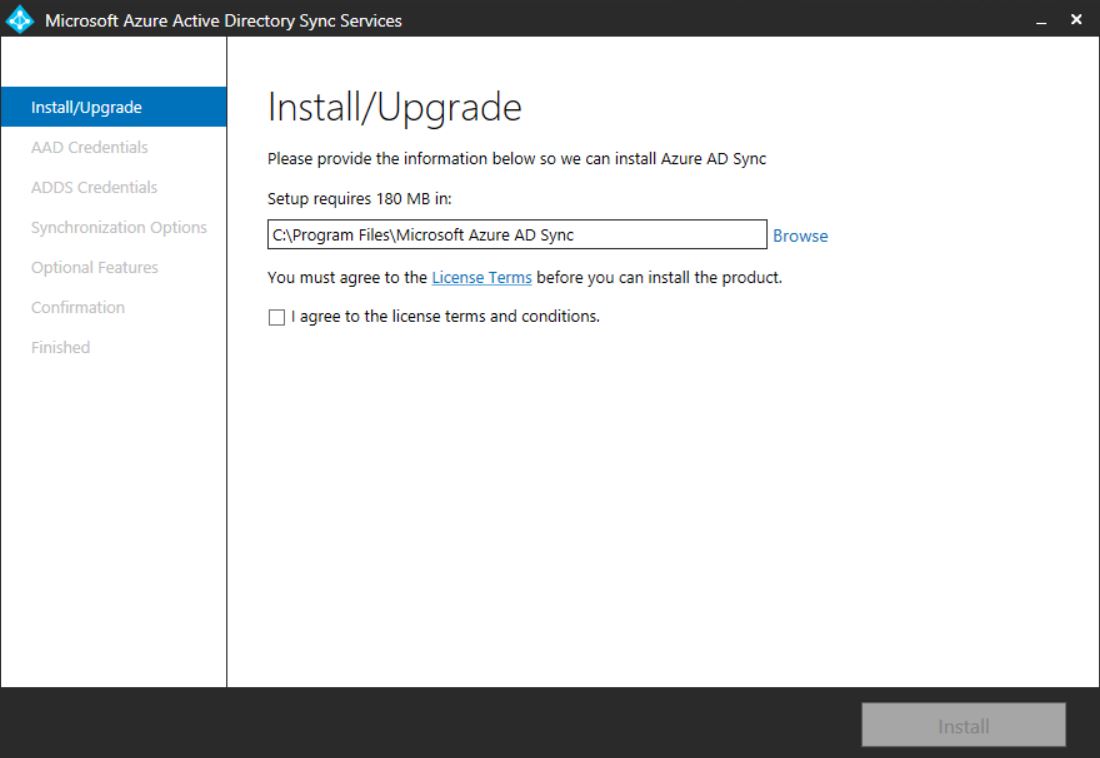1100x758 pixels.
Task: Click Browse to choose install folder
Action: [800, 236]
